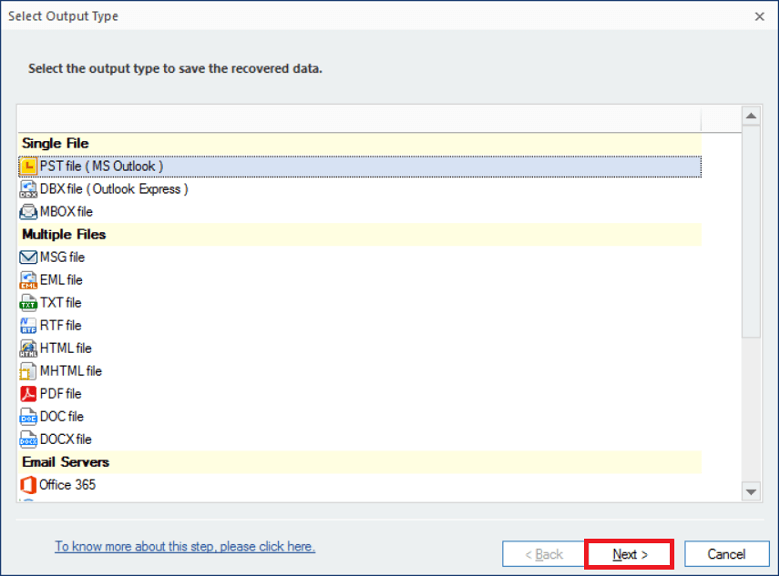Click the PST file Outlook icon
The height and width of the screenshot is (576, 780).
click(x=28, y=166)
